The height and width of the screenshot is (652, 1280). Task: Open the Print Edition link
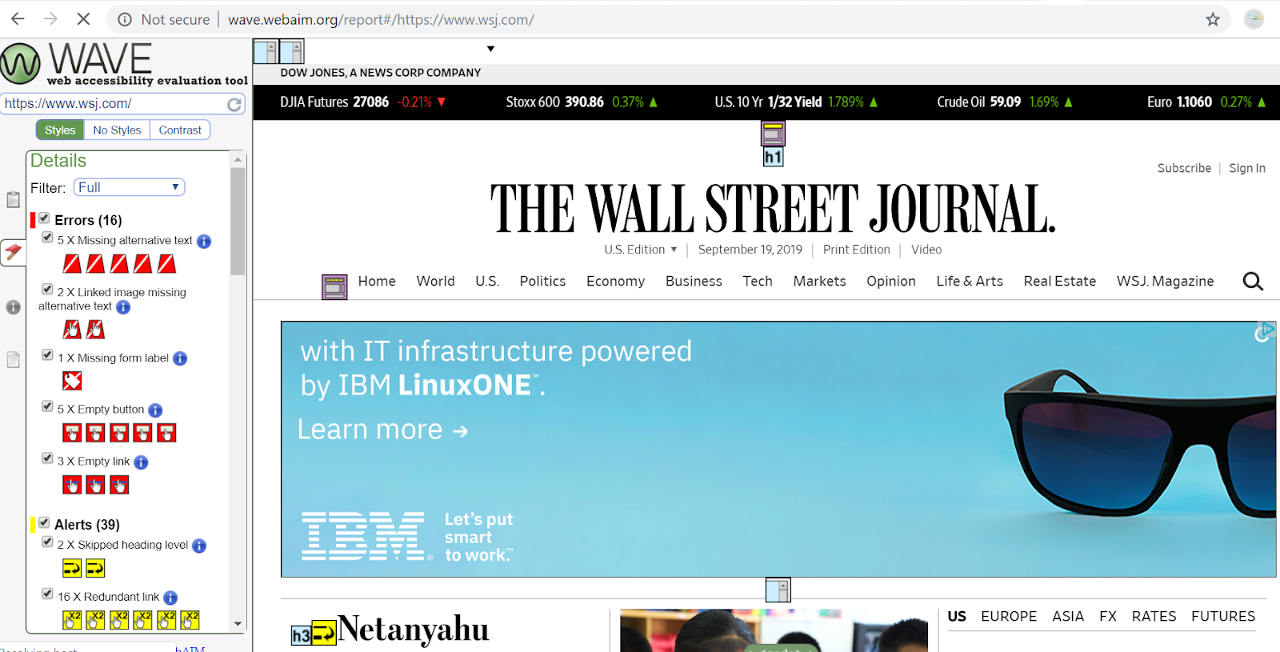[x=857, y=250]
